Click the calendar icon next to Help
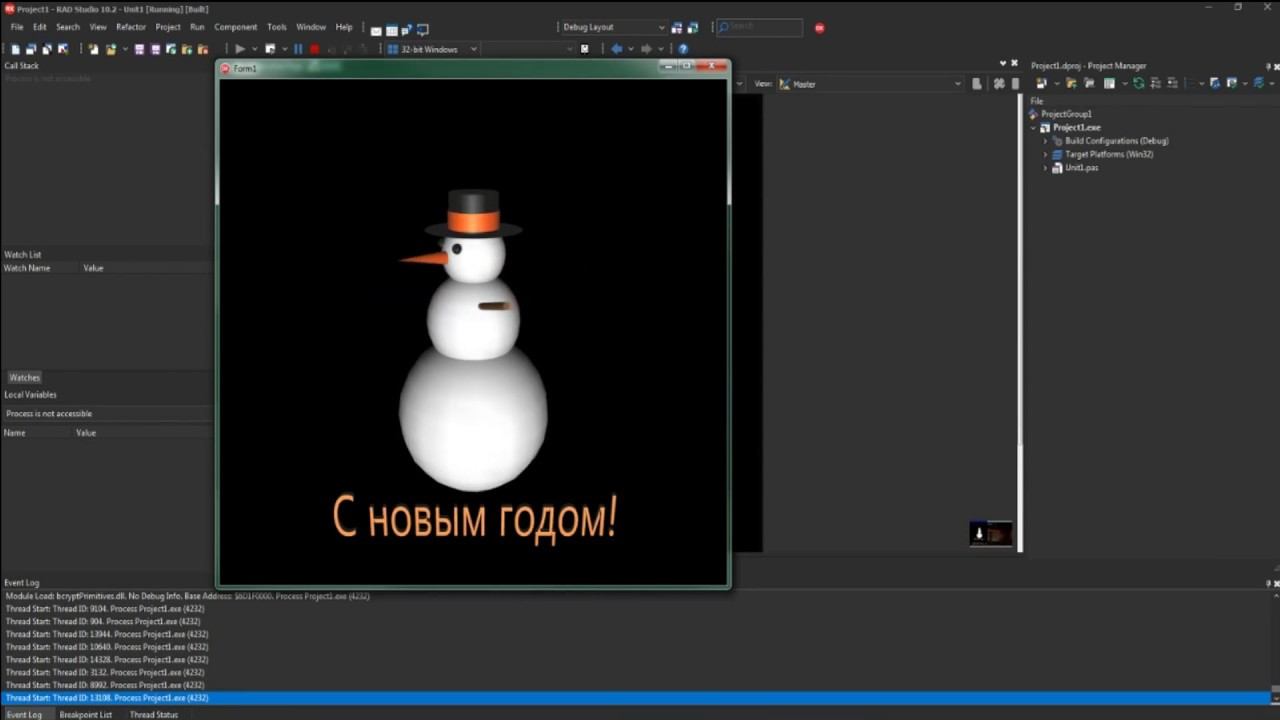The image size is (1280, 720). [x=392, y=31]
